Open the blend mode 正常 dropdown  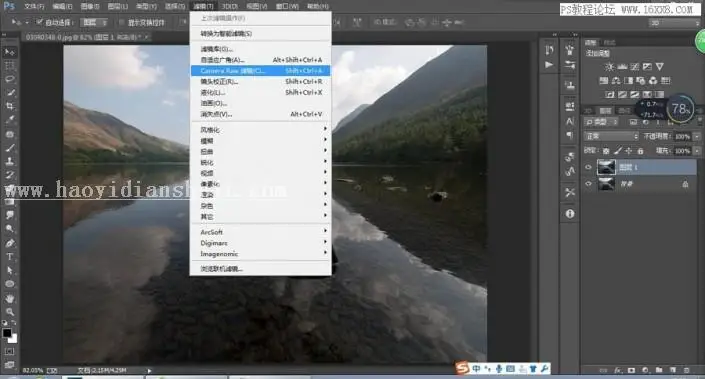tap(611, 136)
